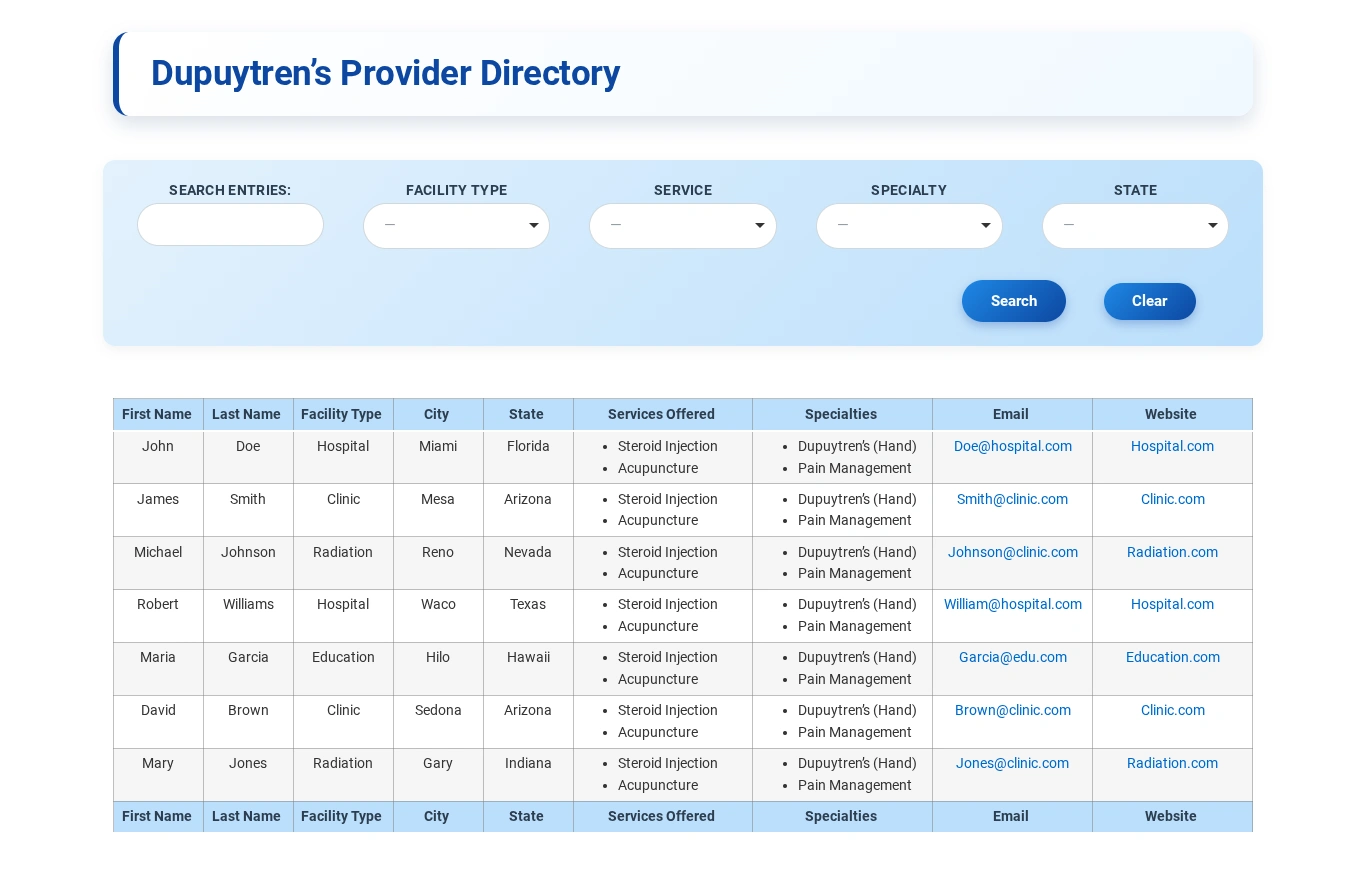Screen dimensions: 1366x882
Task: Select the last name "Johnson" cell
Action: pos(248,563)
